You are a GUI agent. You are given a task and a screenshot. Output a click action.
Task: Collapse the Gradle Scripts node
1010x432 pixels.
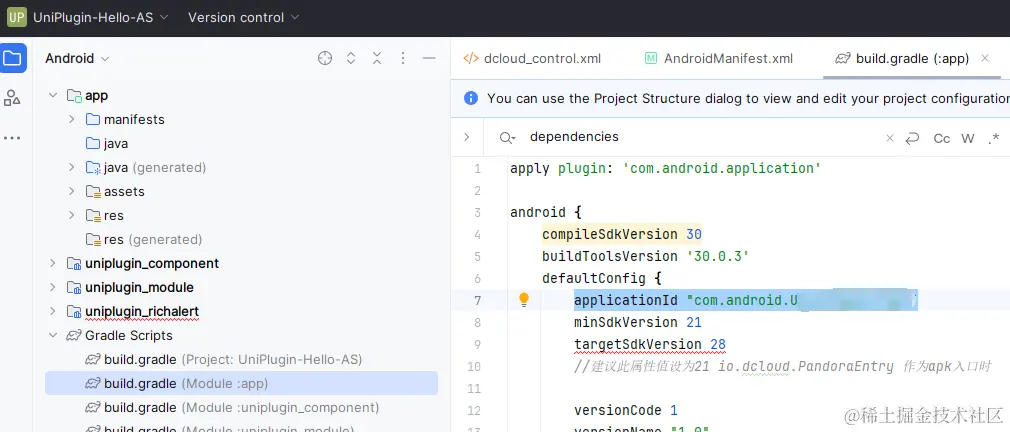point(53,335)
